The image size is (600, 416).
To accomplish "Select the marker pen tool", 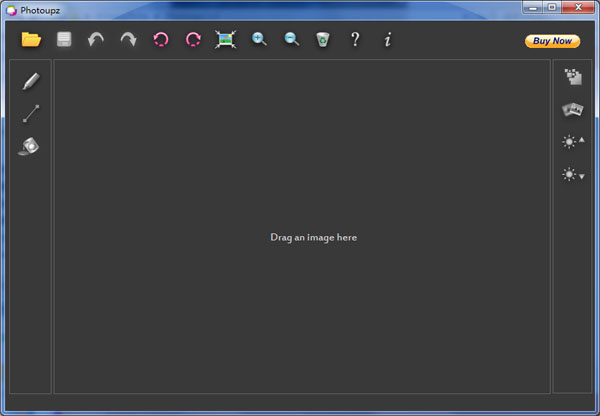I will (x=31, y=81).
